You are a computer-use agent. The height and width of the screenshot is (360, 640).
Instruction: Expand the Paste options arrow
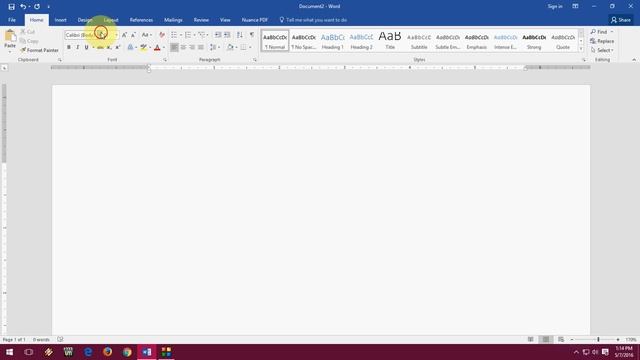(10, 51)
